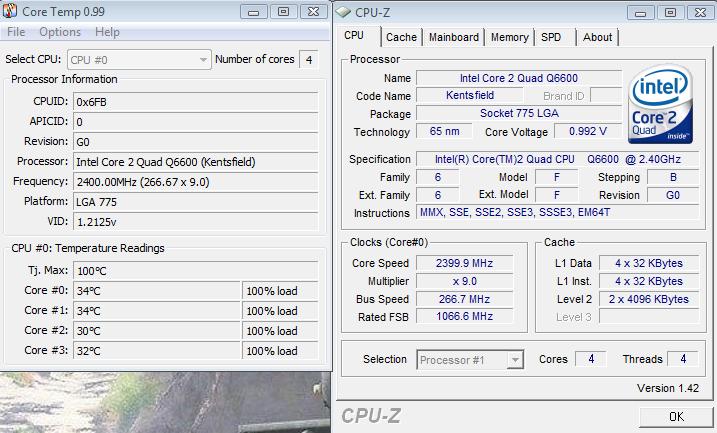
Task: Click the Instructions field listing MMX, SSE
Action: pyautogui.click(x=557, y=212)
